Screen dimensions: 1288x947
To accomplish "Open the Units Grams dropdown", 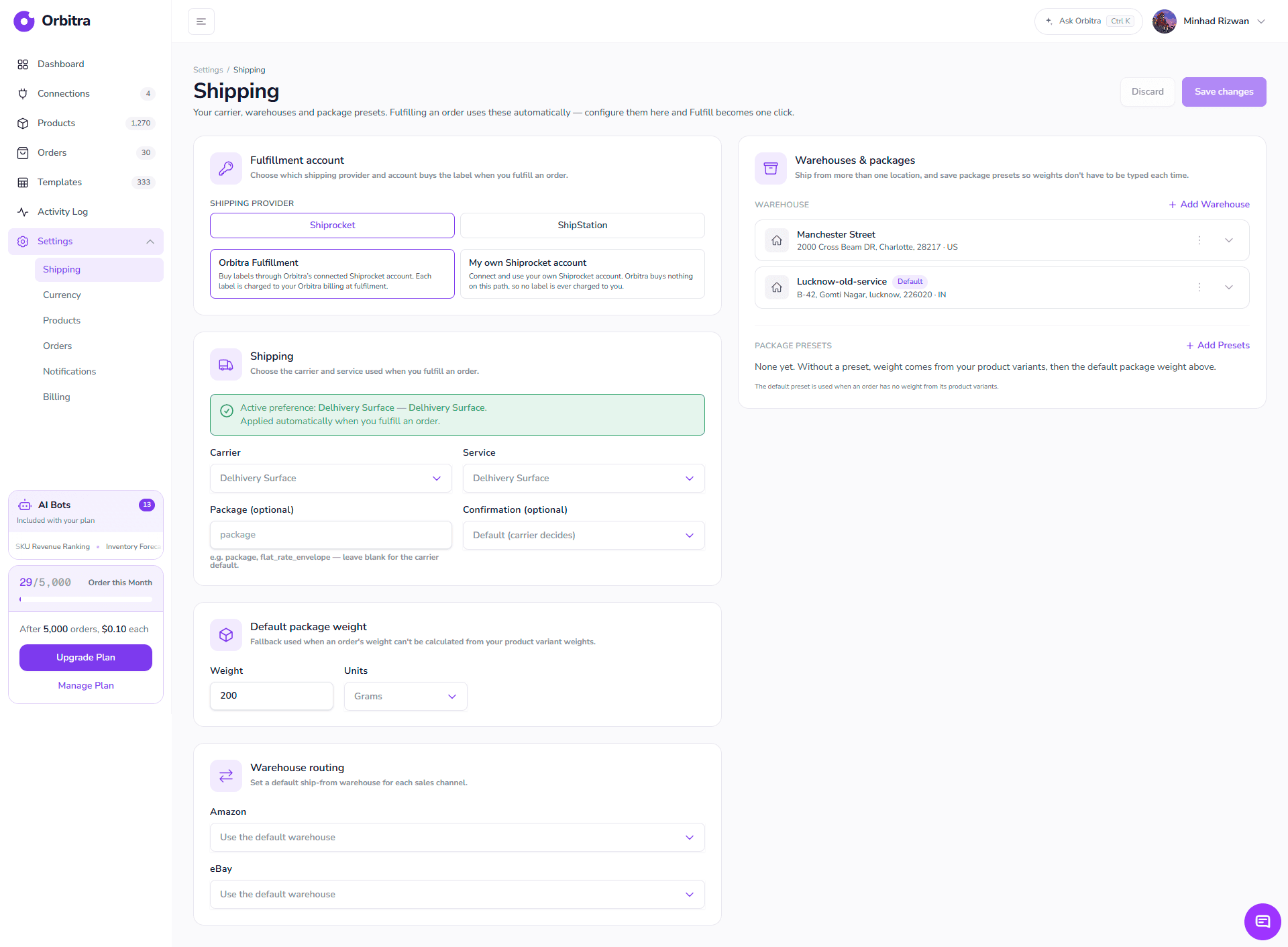I will point(406,697).
